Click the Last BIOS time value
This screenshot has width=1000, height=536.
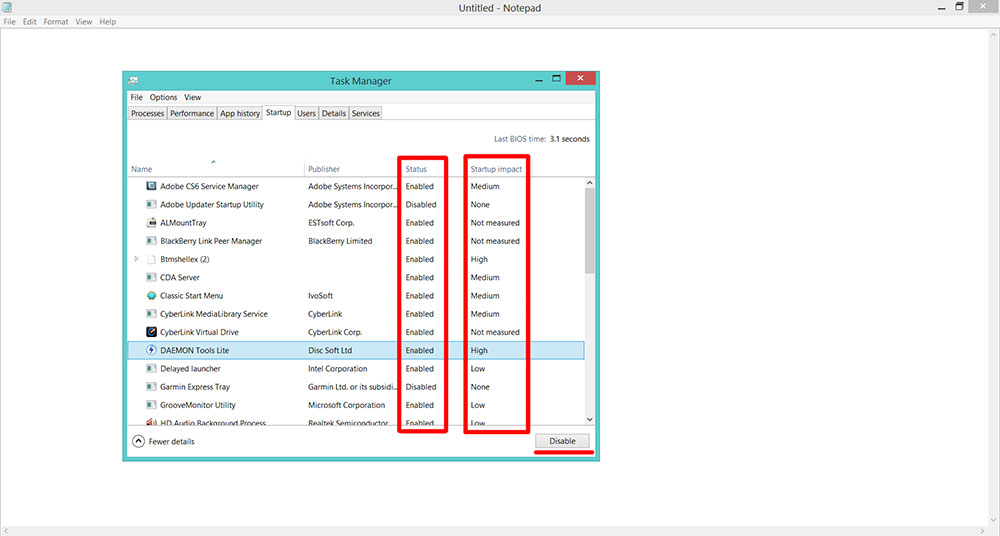coord(570,139)
